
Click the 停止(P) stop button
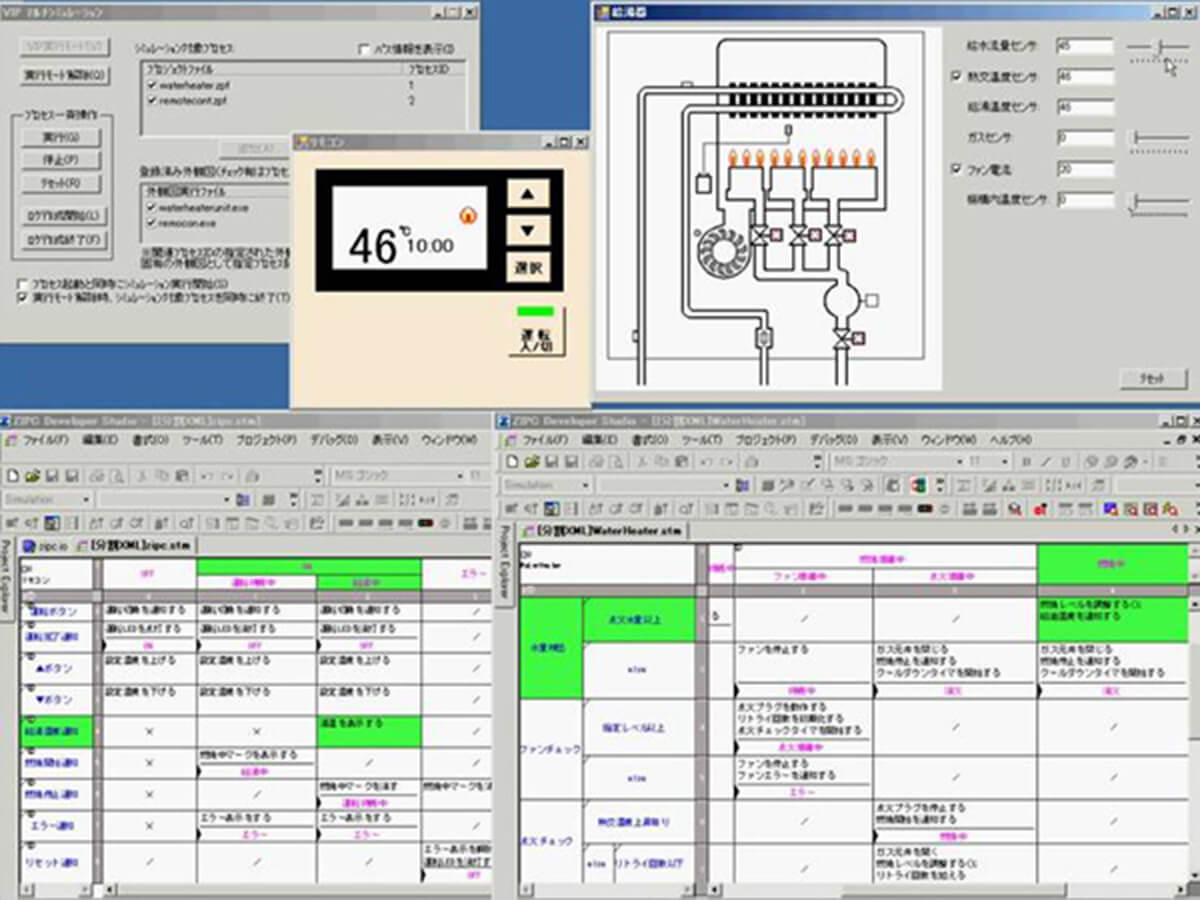(x=61, y=160)
